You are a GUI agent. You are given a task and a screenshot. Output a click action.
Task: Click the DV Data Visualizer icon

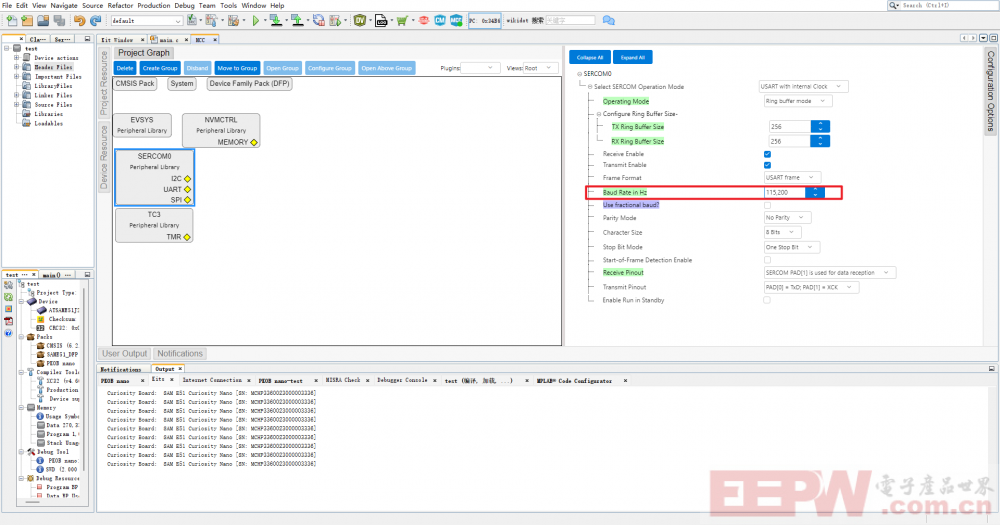[x=360, y=20]
